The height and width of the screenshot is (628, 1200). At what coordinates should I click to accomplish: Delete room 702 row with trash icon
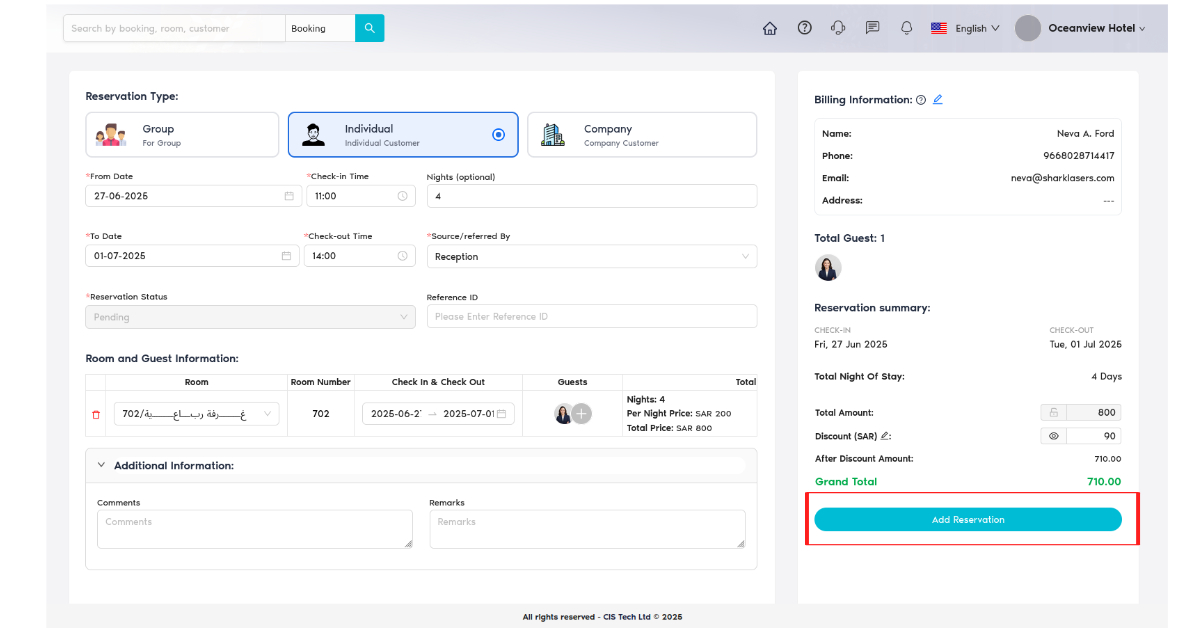coord(96,414)
